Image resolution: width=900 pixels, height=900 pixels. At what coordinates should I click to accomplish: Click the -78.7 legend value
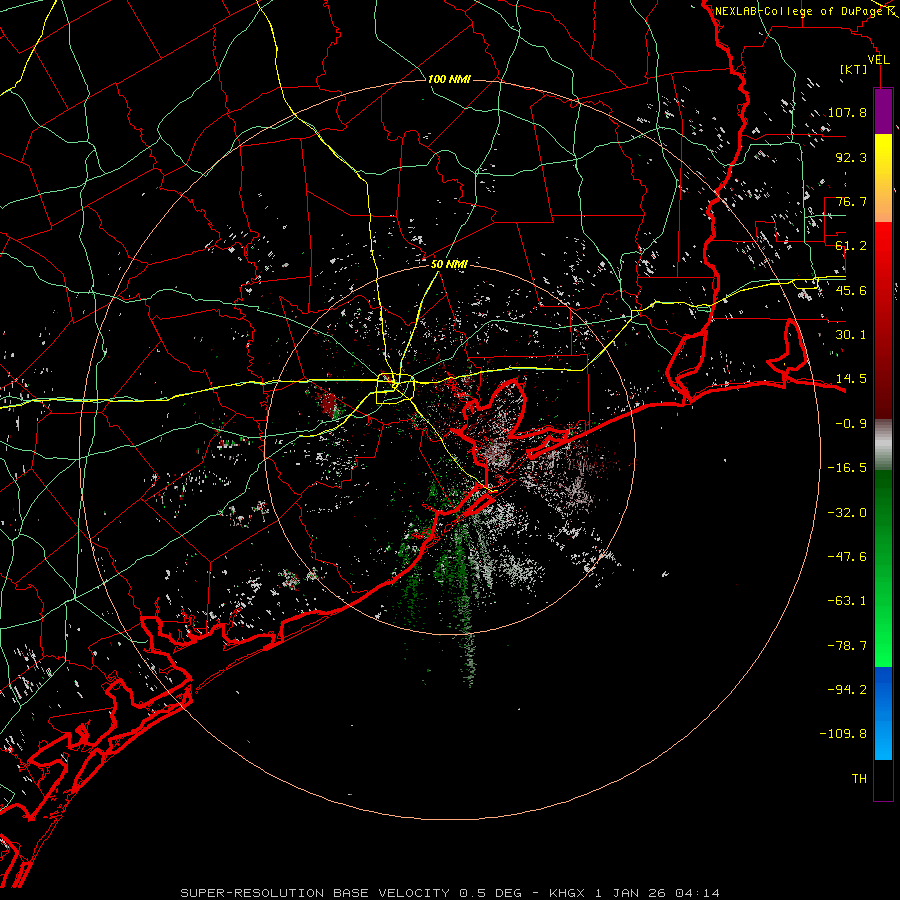847,646
